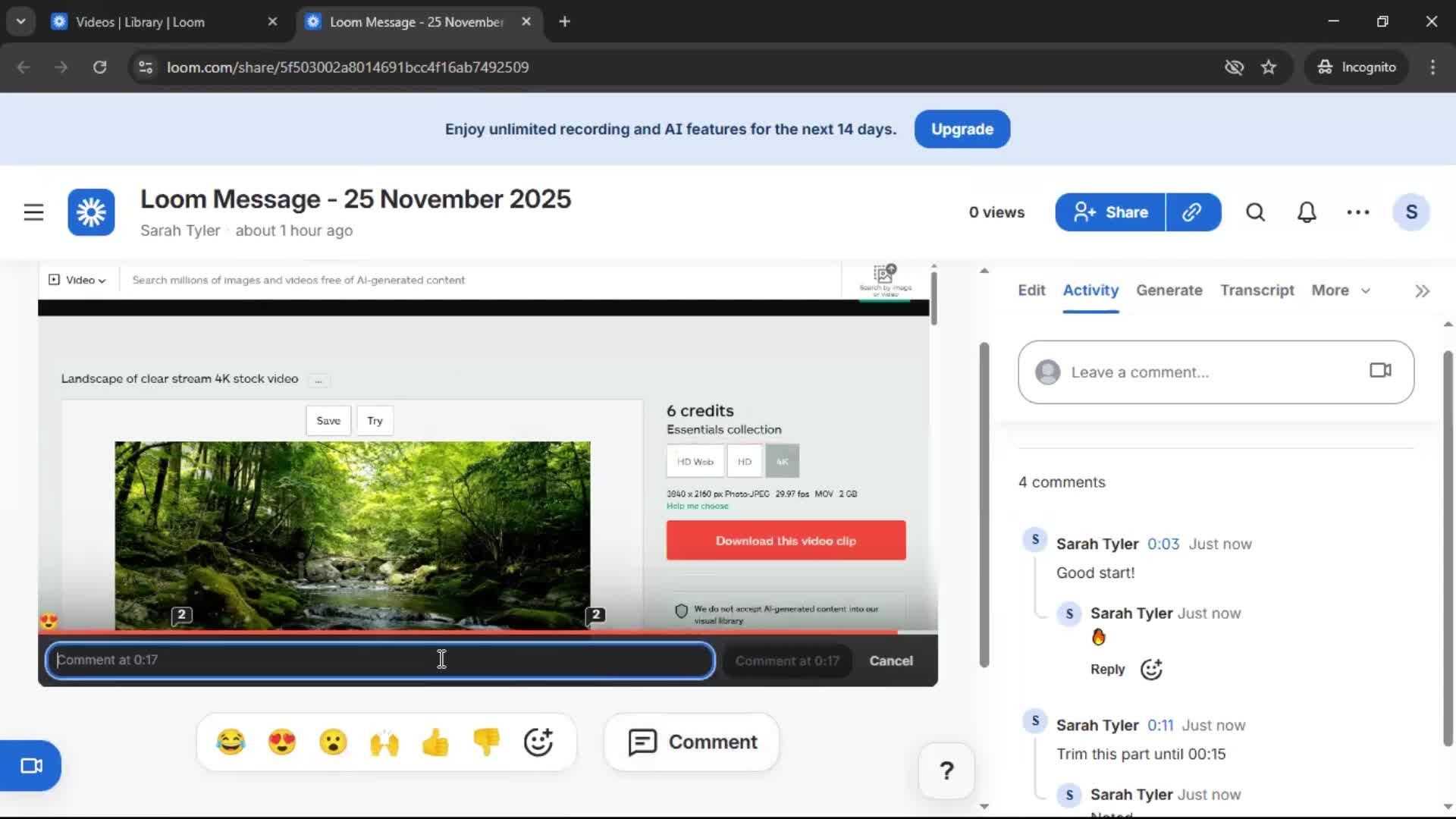
Task: Open search from the video toolbar
Action: tap(1255, 212)
